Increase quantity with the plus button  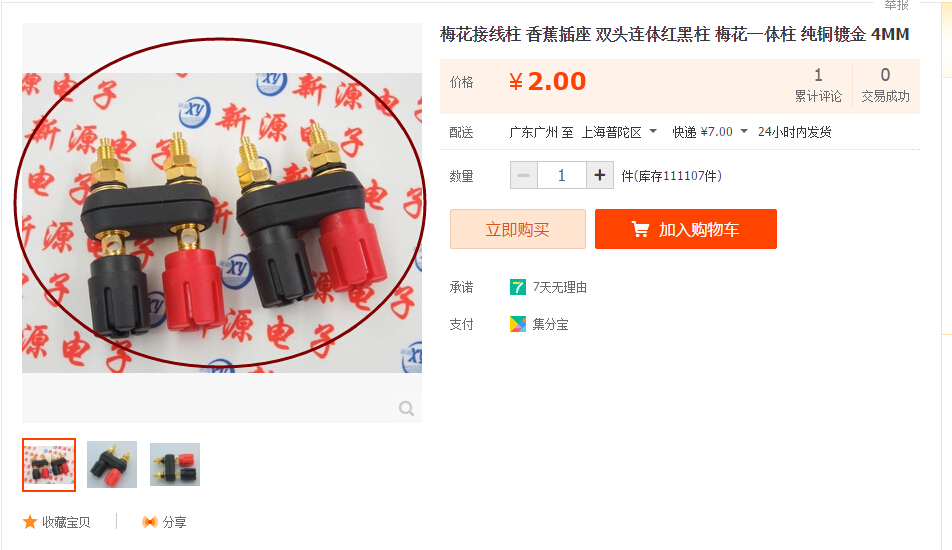tap(600, 175)
